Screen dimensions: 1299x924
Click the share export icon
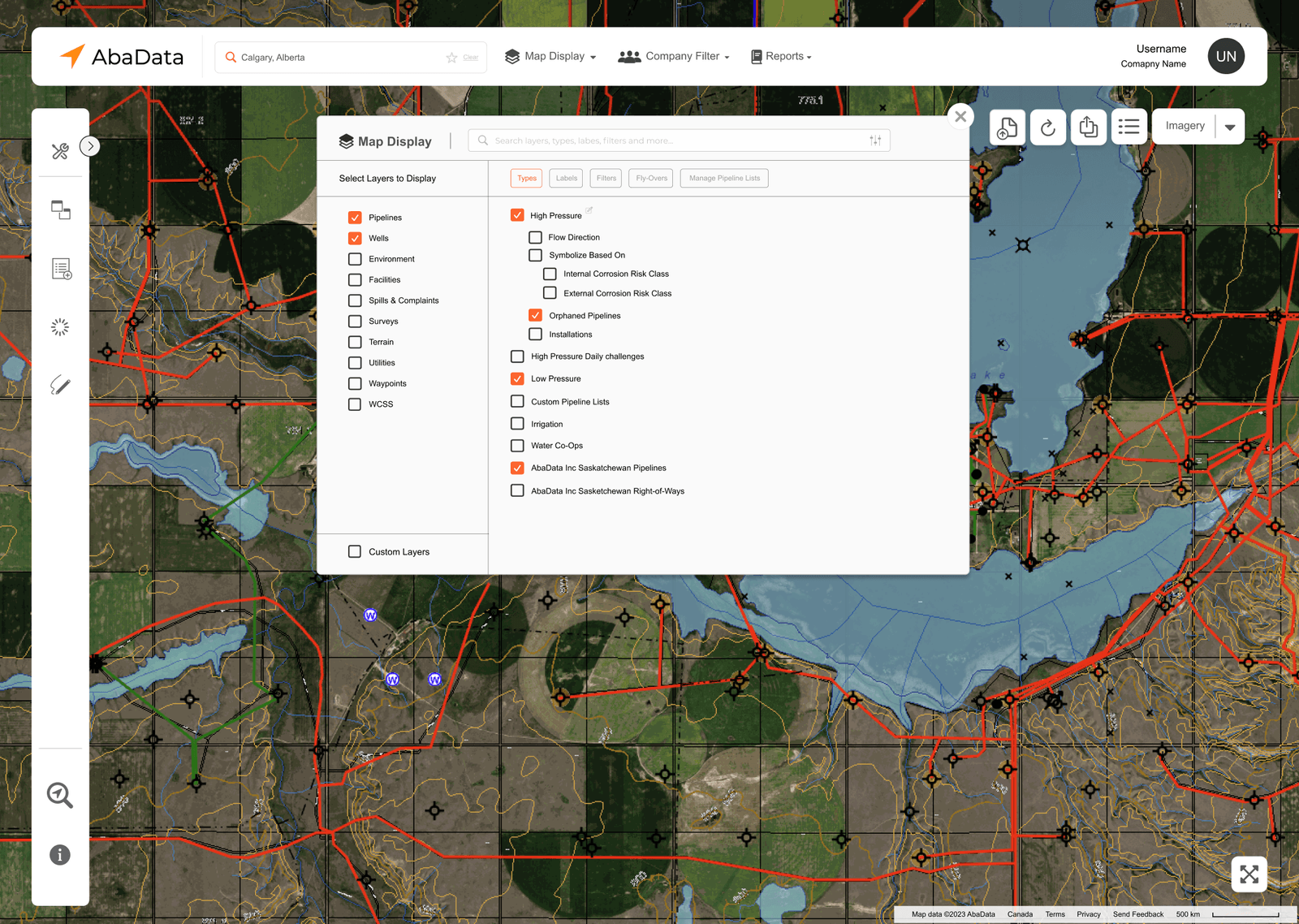tap(1089, 127)
